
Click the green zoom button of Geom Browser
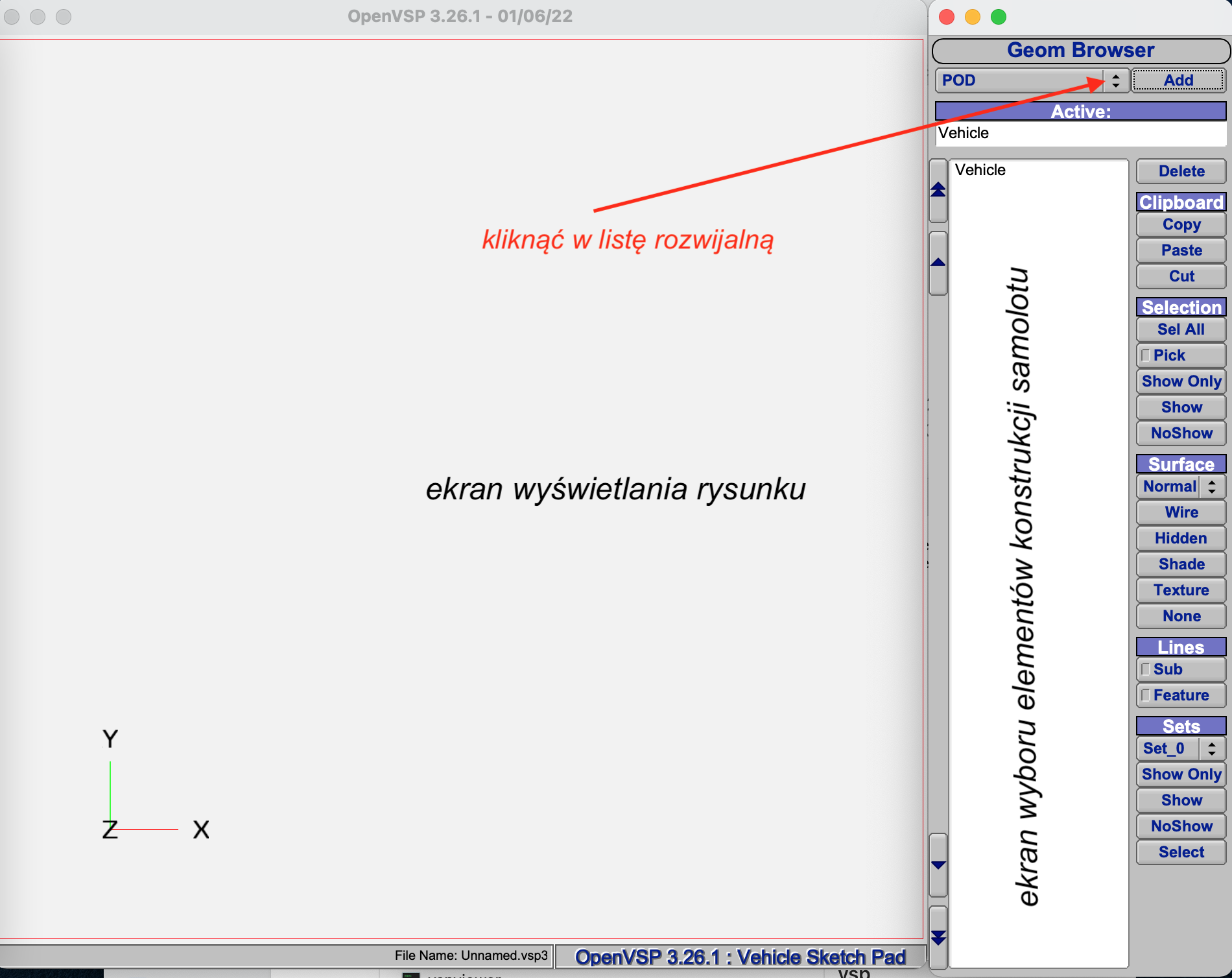[x=999, y=17]
